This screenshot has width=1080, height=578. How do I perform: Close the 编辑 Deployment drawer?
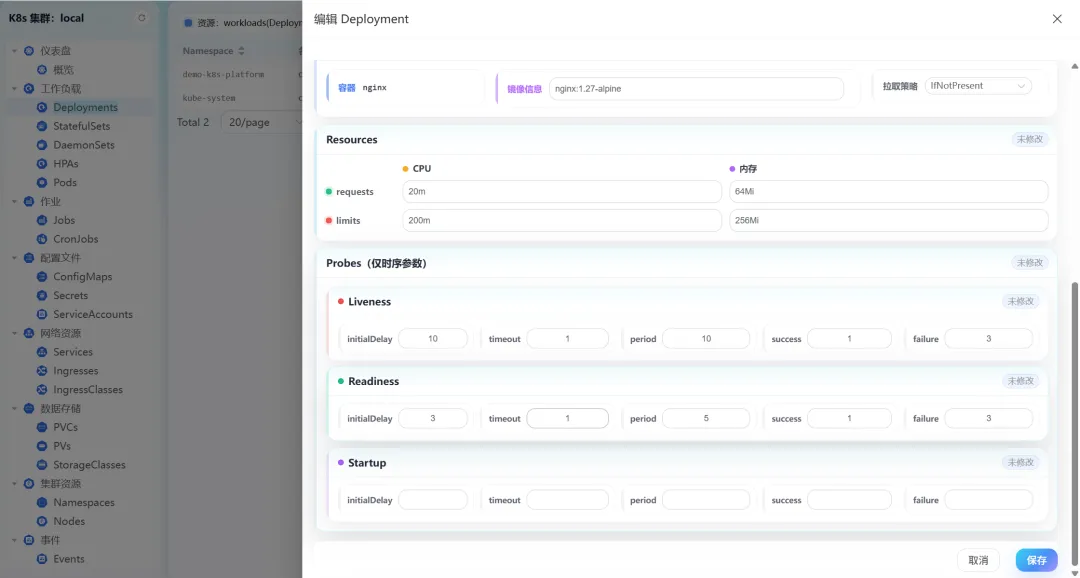[x=1057, y=19]
